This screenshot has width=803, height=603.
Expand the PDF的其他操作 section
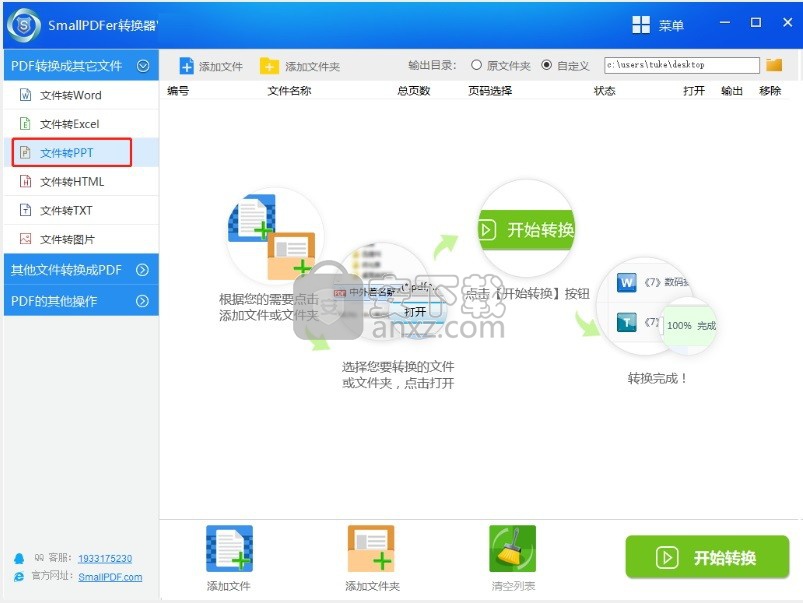click(x=142, y=301)
